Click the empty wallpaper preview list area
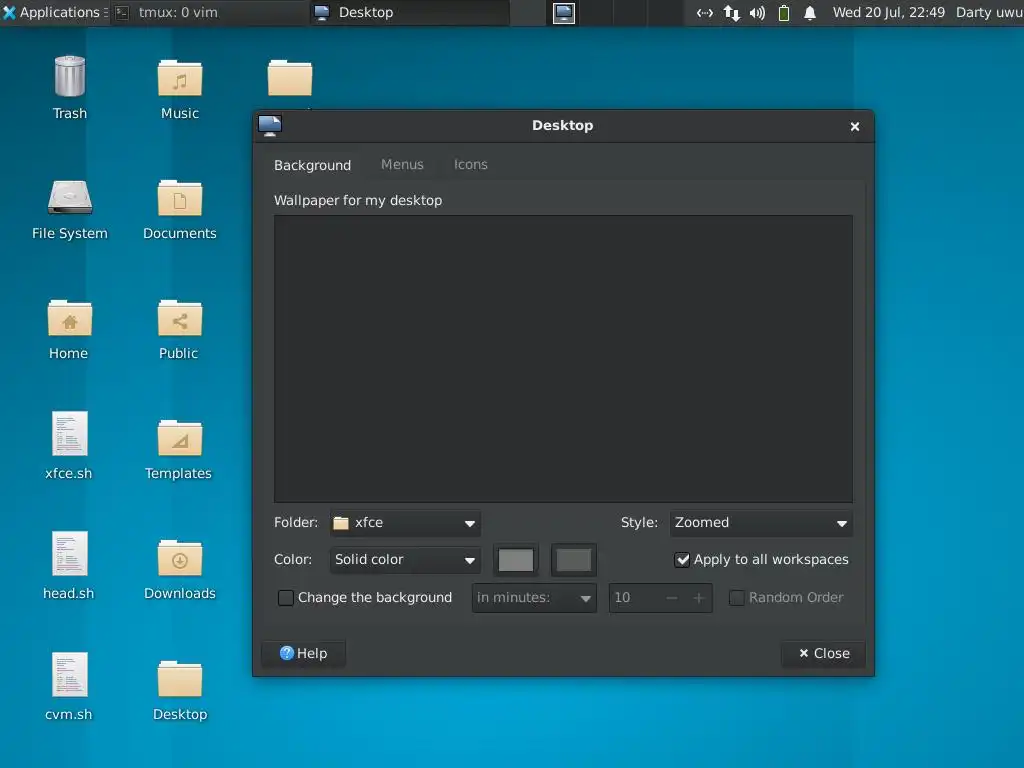This screenshot has width=1024, height=768. [563, 359]
